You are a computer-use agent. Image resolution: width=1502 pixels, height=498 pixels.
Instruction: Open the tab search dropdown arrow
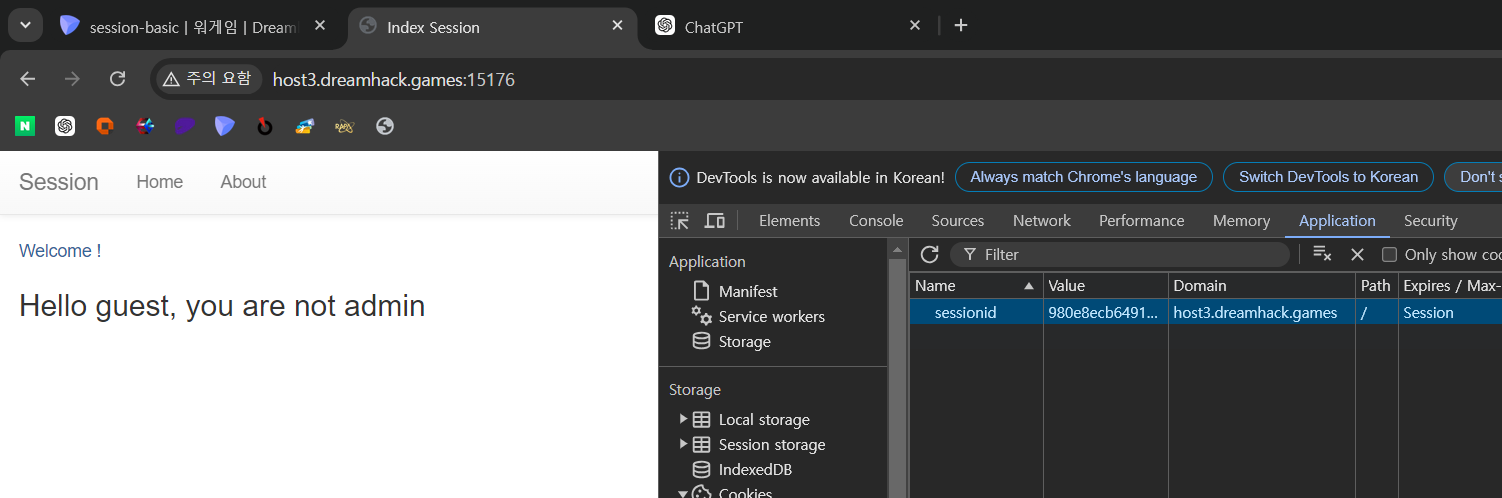25,25
